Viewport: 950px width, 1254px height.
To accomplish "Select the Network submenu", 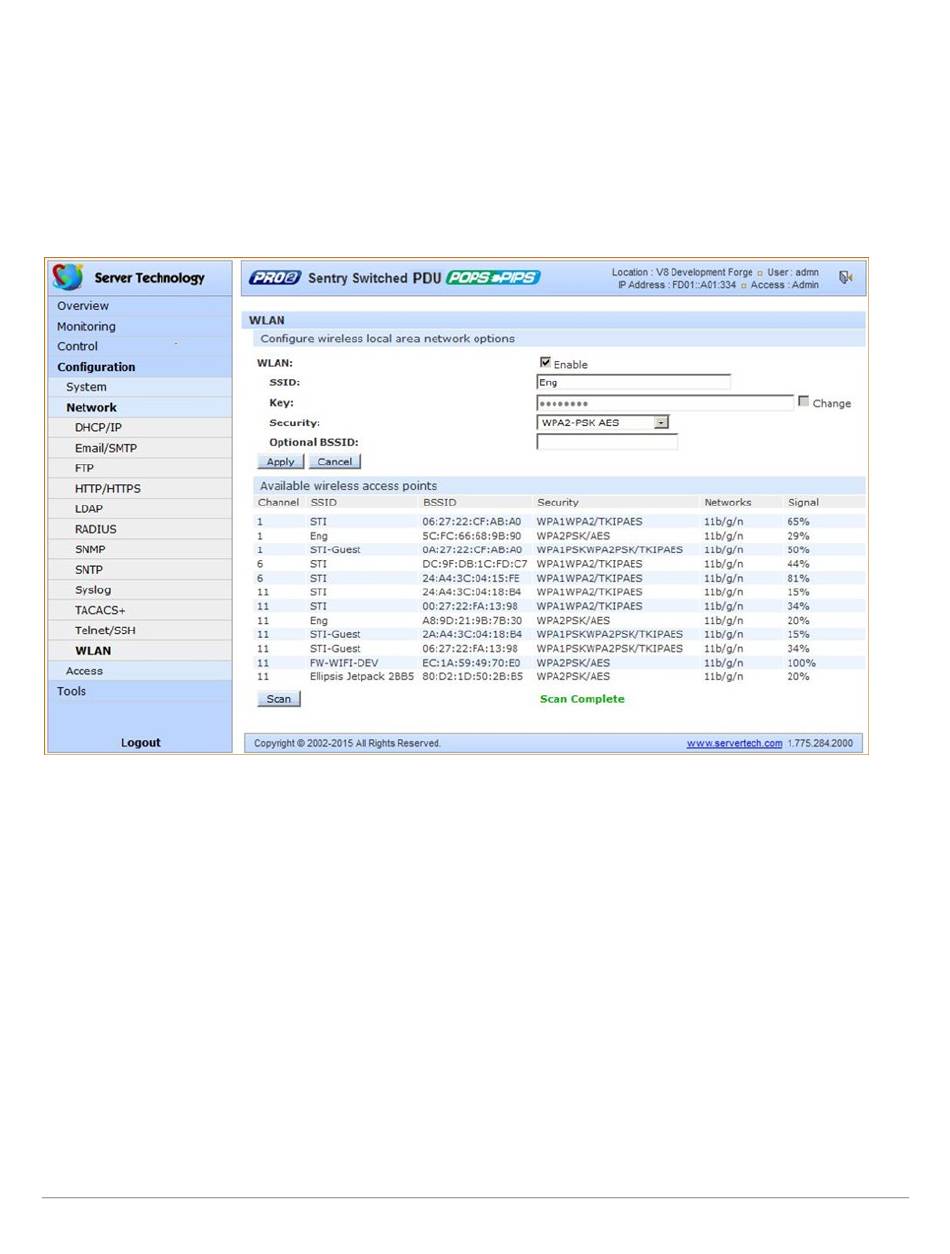I will coord(139,407).
